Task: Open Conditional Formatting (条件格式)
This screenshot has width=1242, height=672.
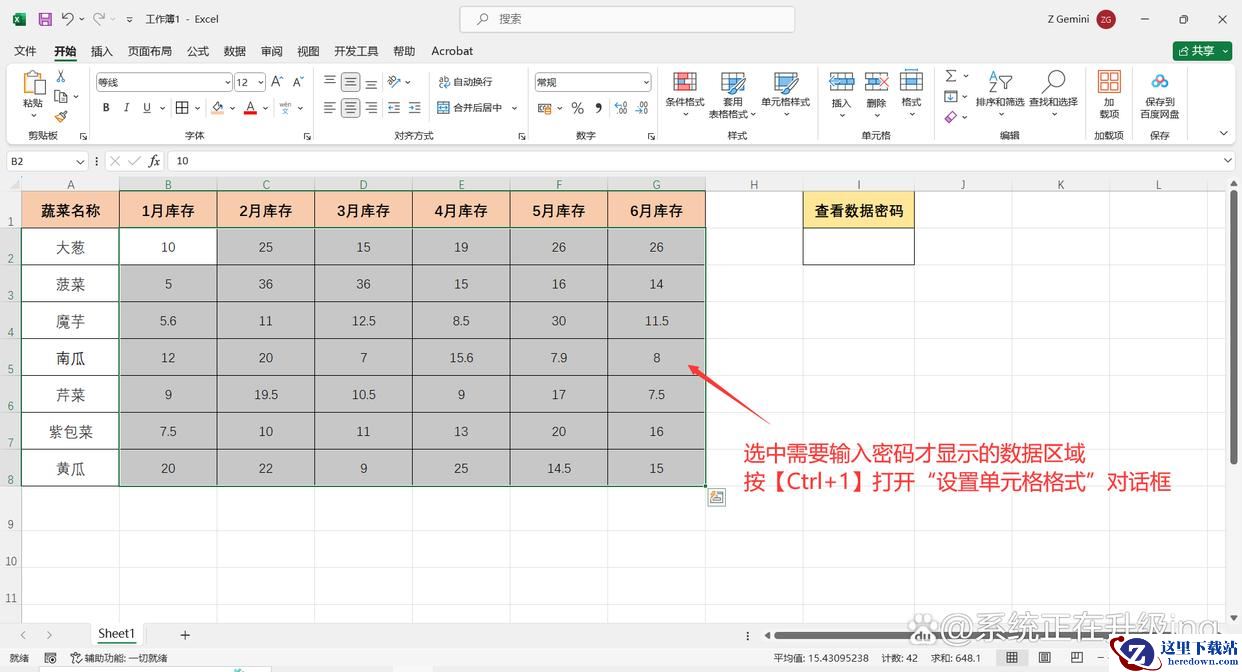Action: [685, 90]
